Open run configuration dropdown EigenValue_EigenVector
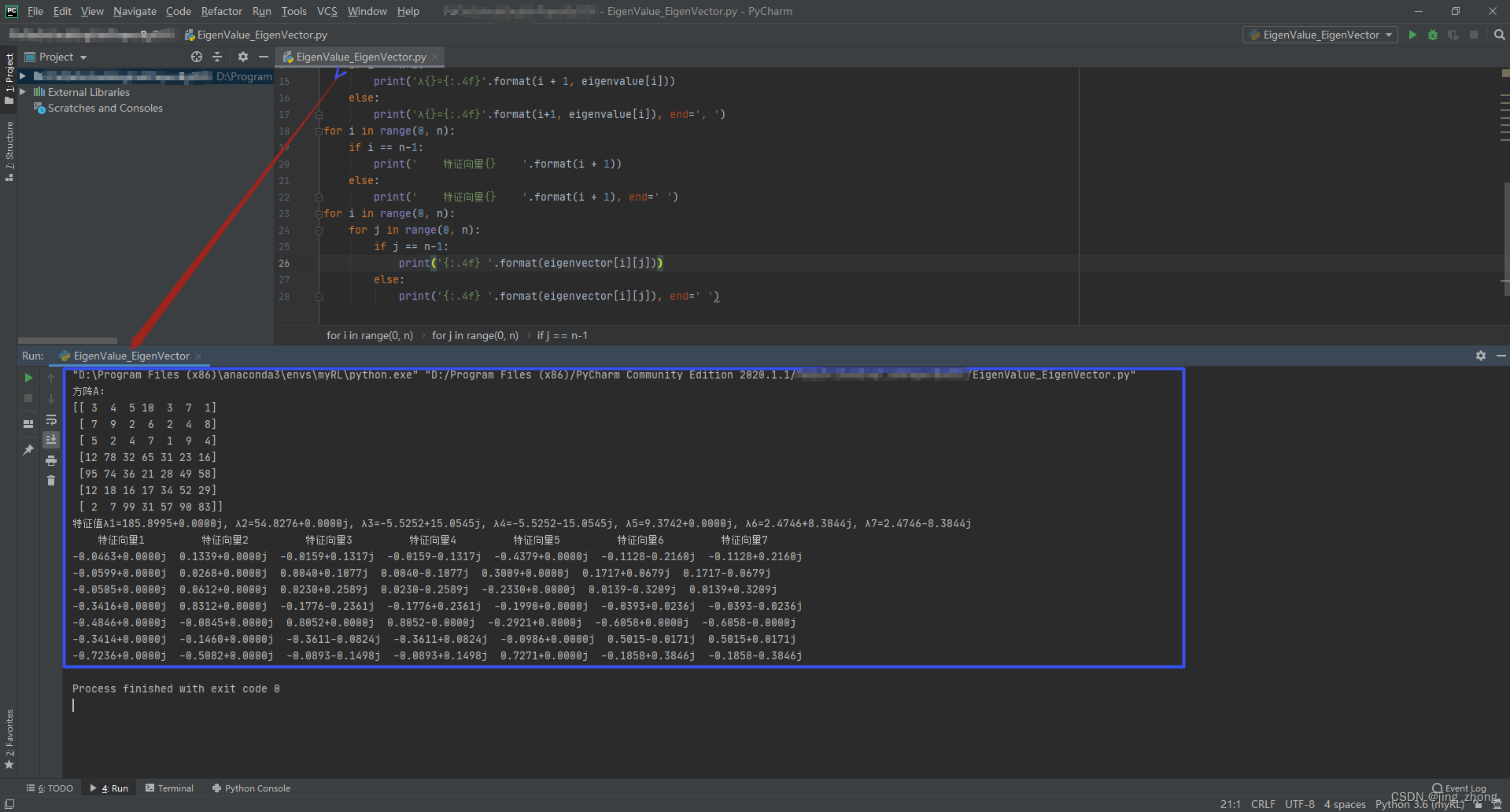1510x812 pixels. coord(1320,35)
